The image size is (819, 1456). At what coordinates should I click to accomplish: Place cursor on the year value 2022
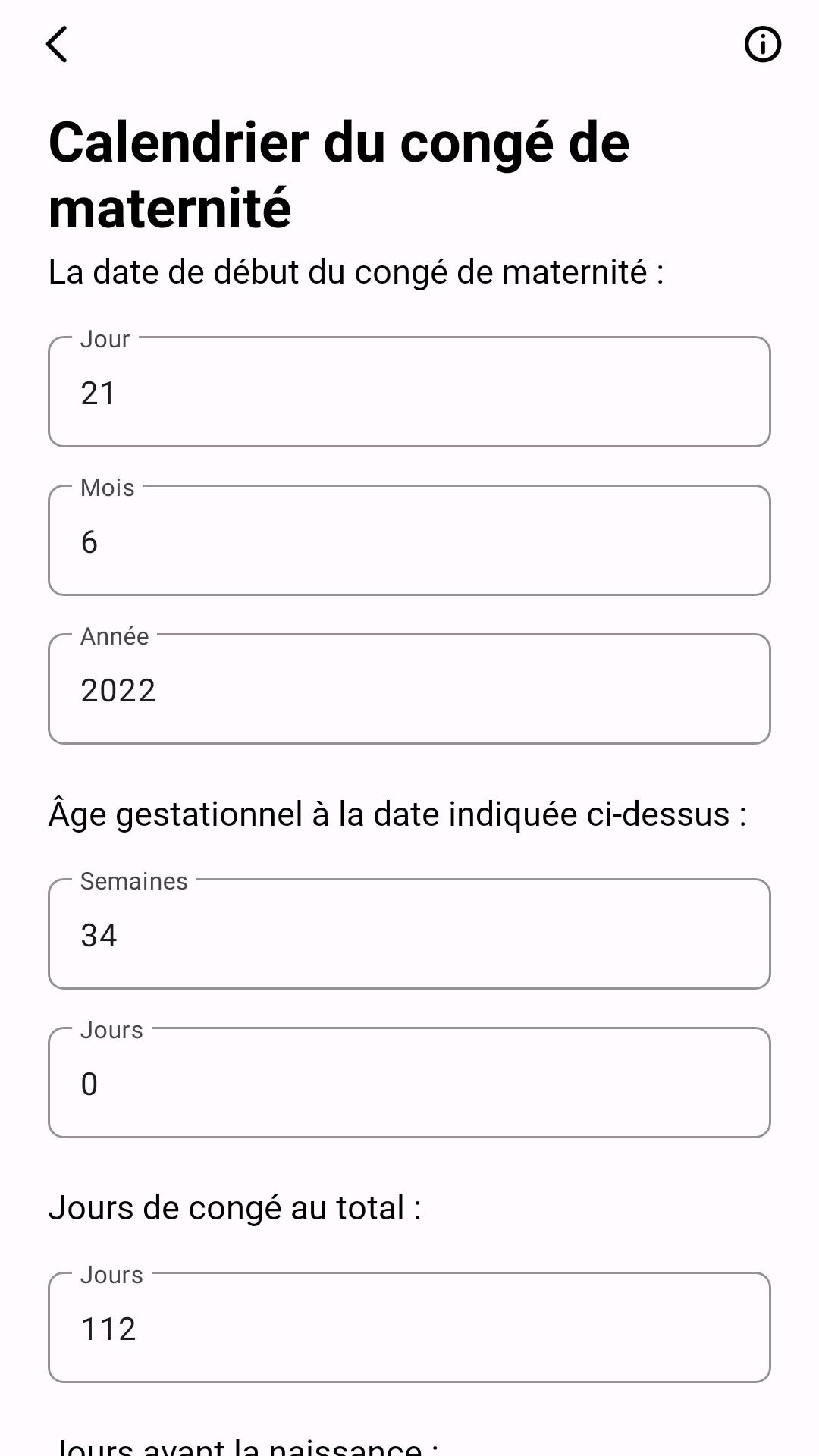pyautogui.click(x=118, y=691)
